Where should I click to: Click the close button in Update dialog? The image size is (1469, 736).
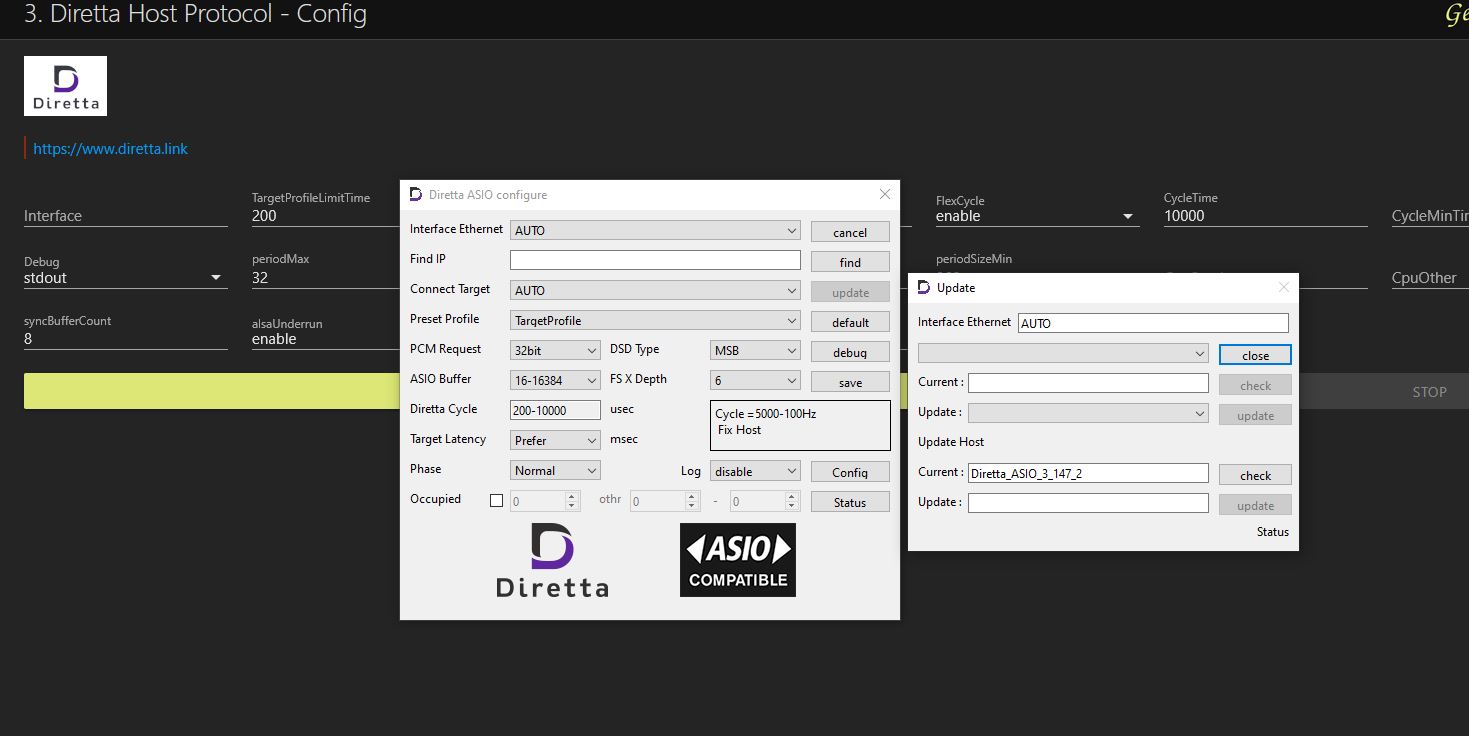(1255, 355)
